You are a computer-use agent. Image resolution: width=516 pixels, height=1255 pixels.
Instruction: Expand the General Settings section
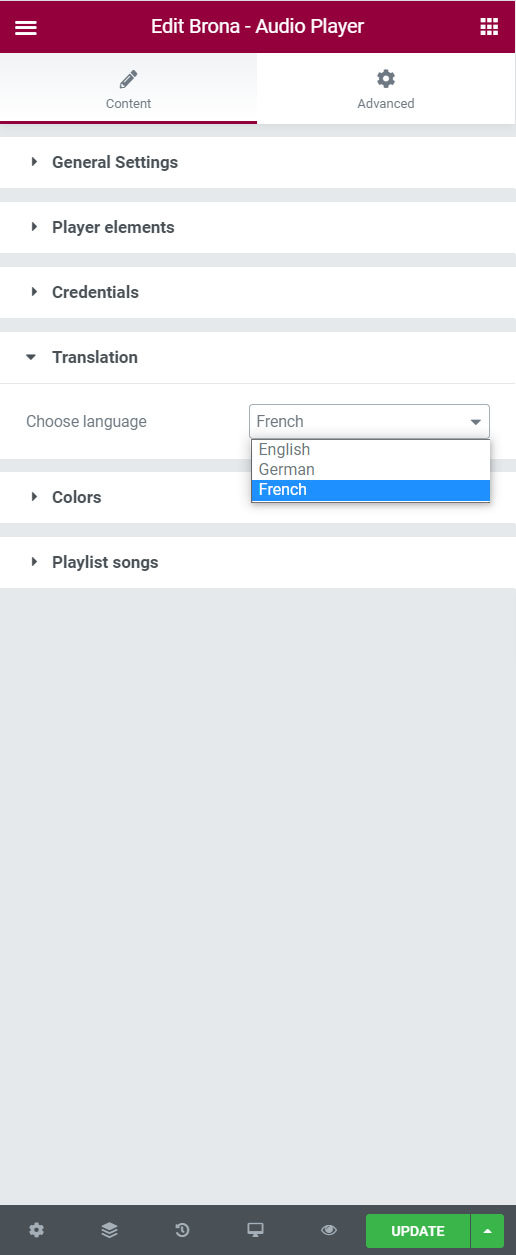pyautogui.click(x=258, y=162)
